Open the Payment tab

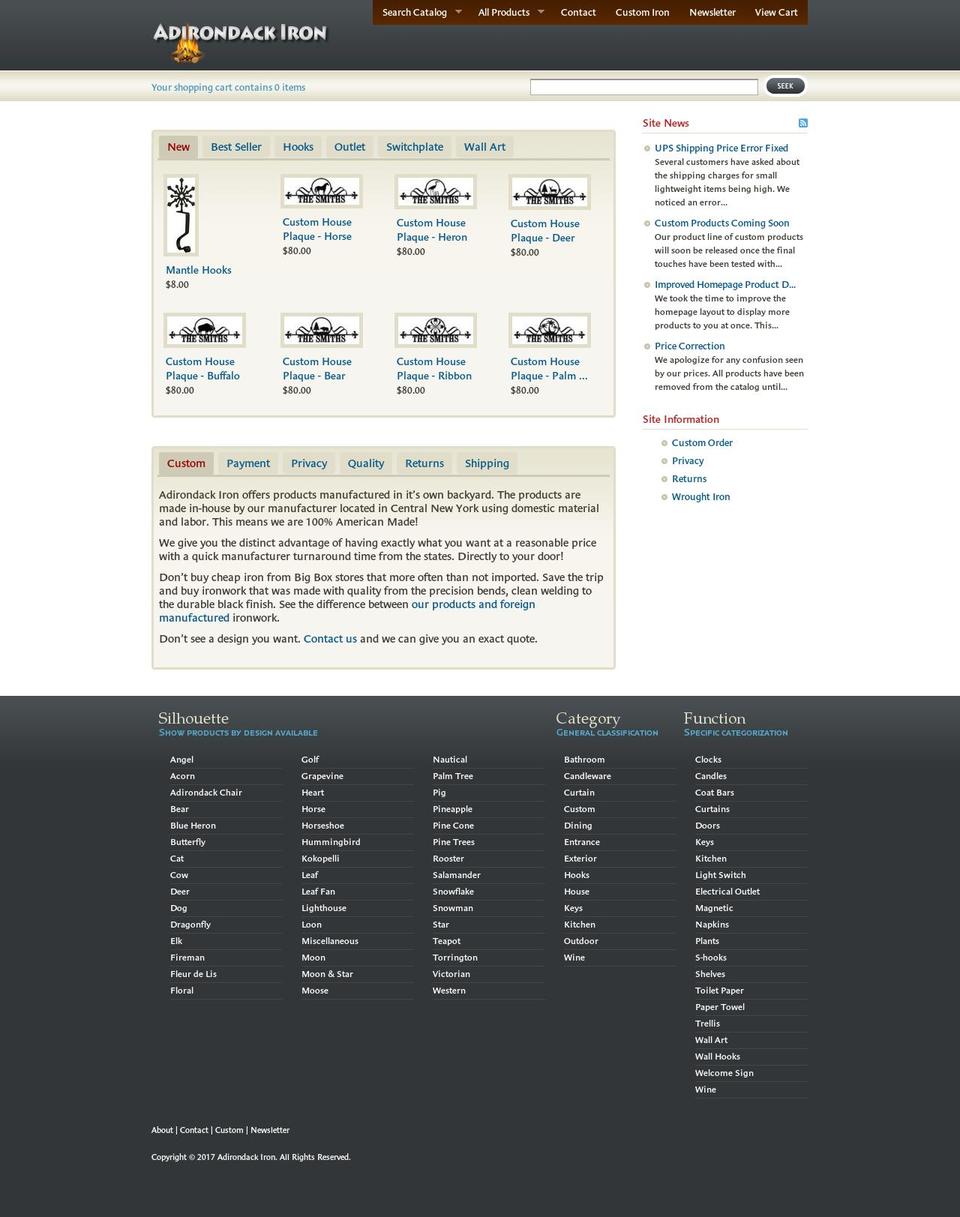[x=247, y=463]
